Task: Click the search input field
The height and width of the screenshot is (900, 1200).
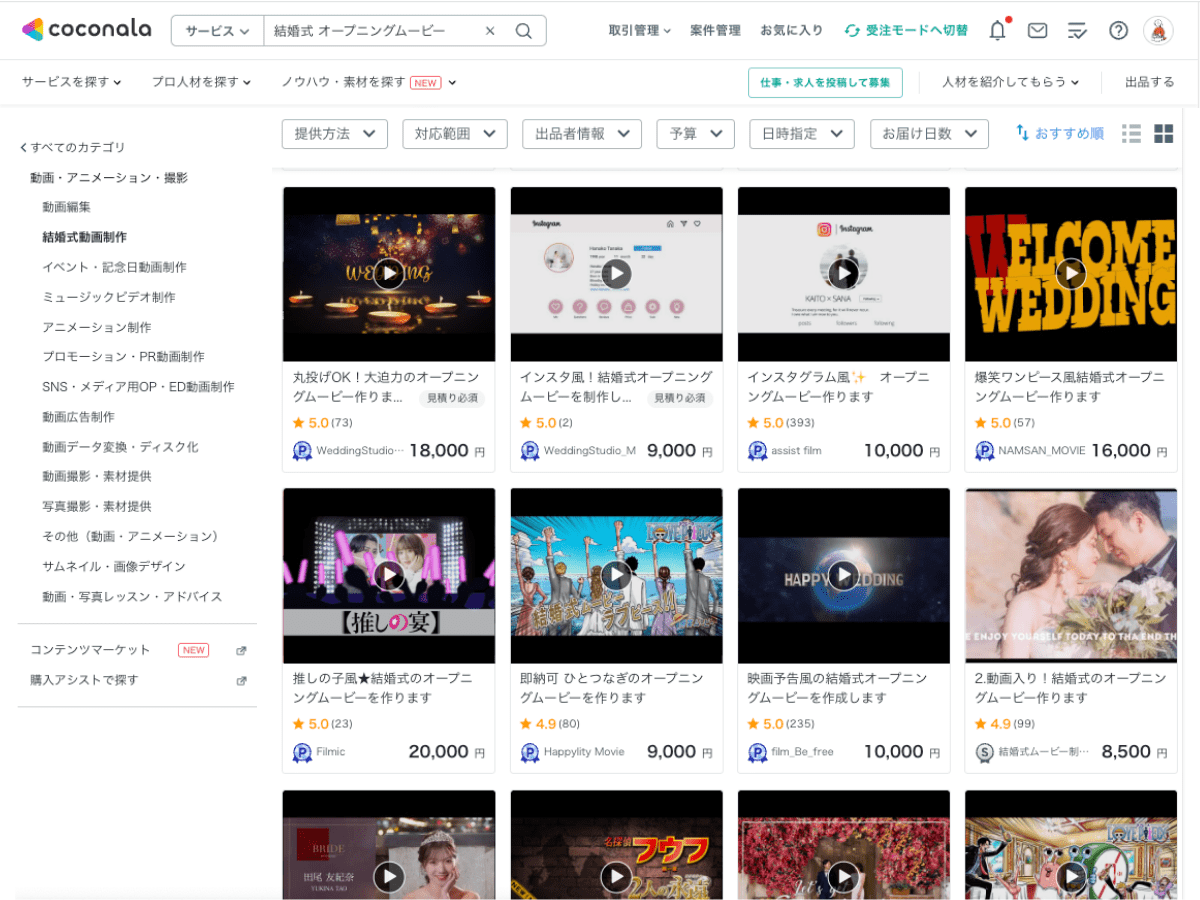Action: pyautogui.click(x=370, y=31)
